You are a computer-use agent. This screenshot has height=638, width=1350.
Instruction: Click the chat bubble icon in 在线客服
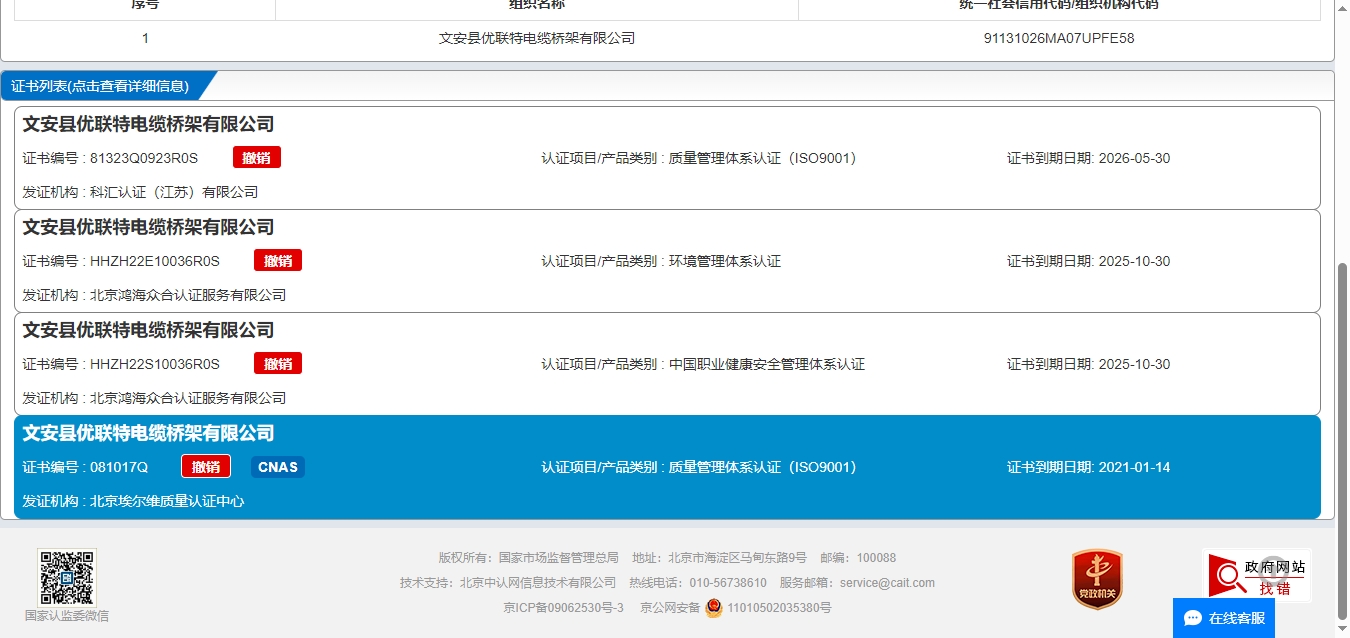click(x=1192, y=618)
